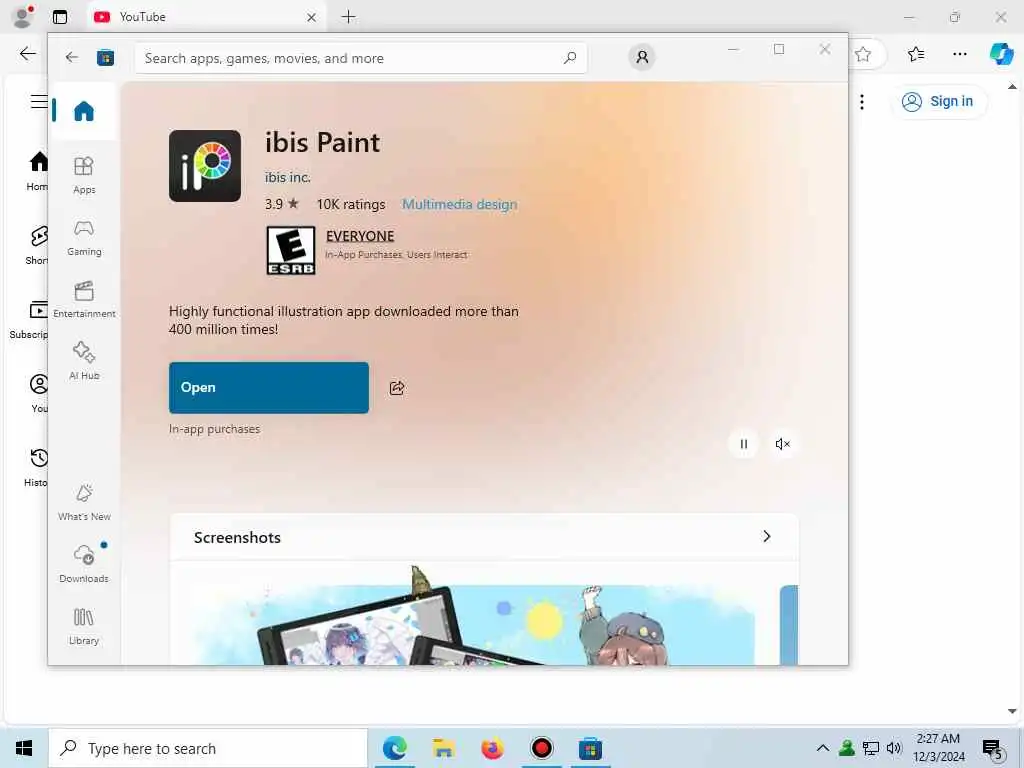Open YouTube settings three-dot menu
This screenshot has height=768, width=1024.
(862, 101)
